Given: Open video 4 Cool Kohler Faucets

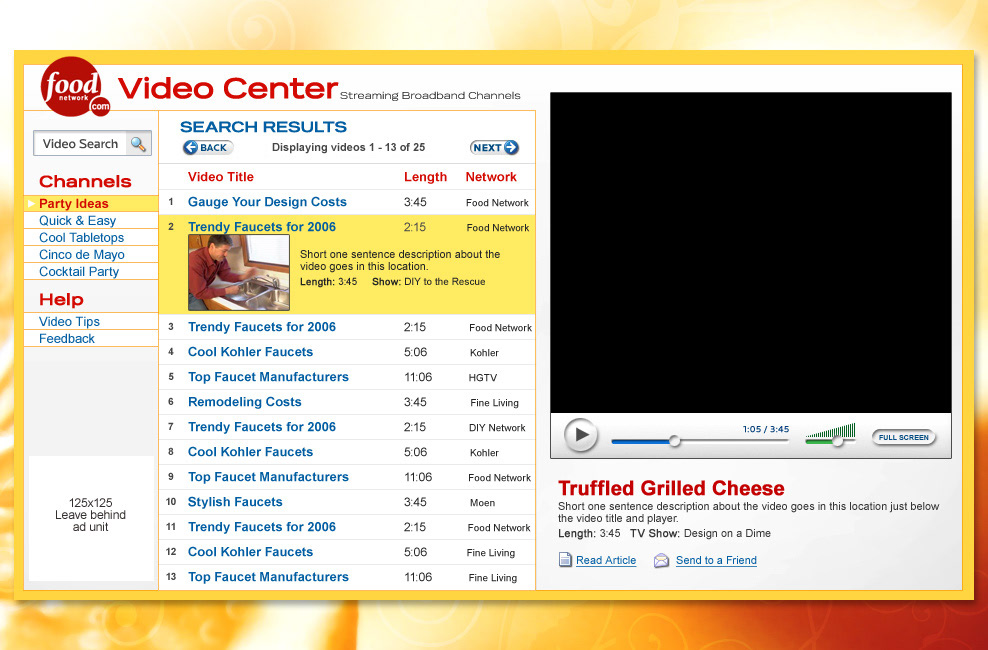Looking at the screenshot, I should pyautogui.click(x=250, y=352).
